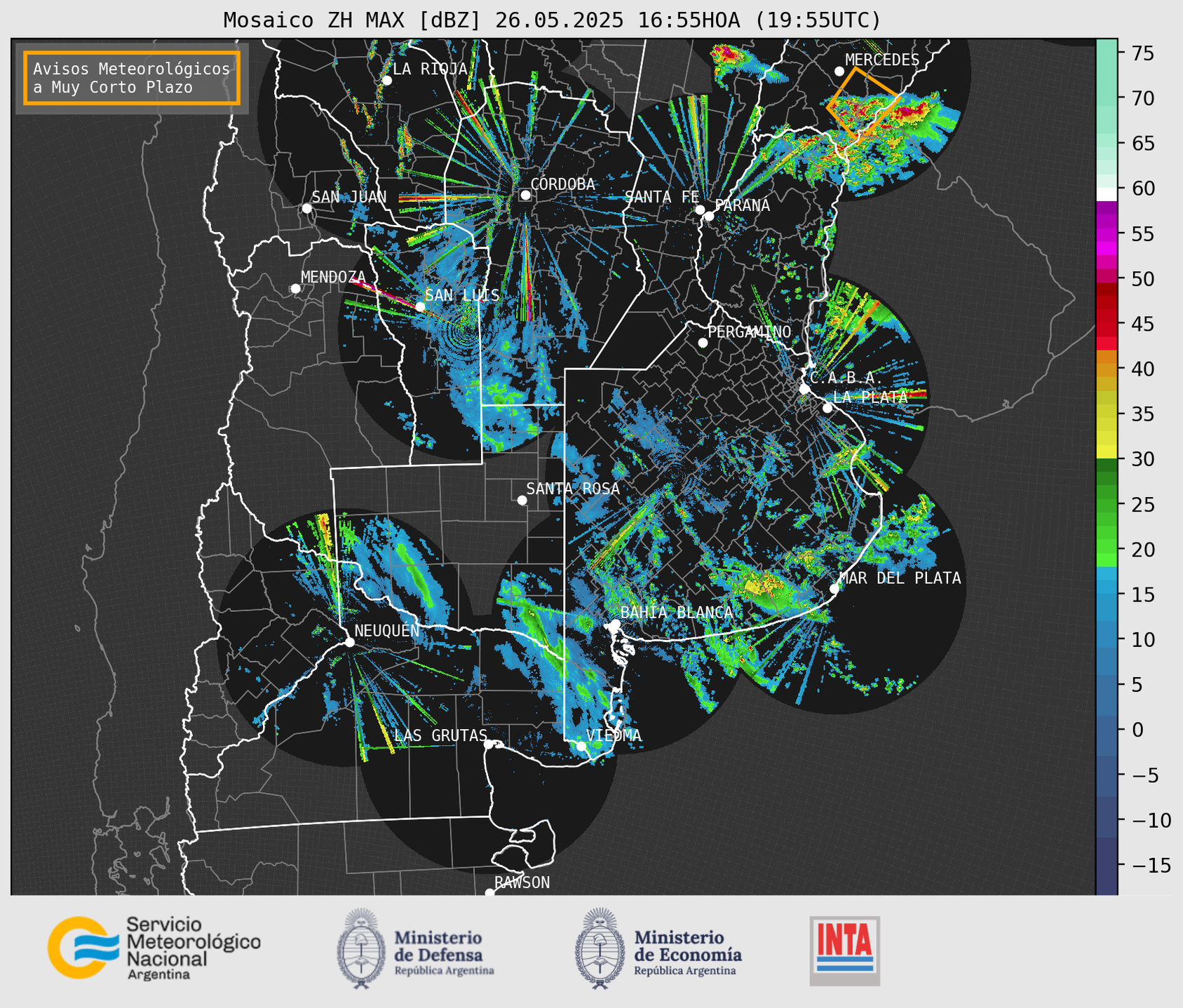This screenshot has width=1183, height=1008.
Task: Click the −15 value on the dBZ scale
Action: [1151, 866]
